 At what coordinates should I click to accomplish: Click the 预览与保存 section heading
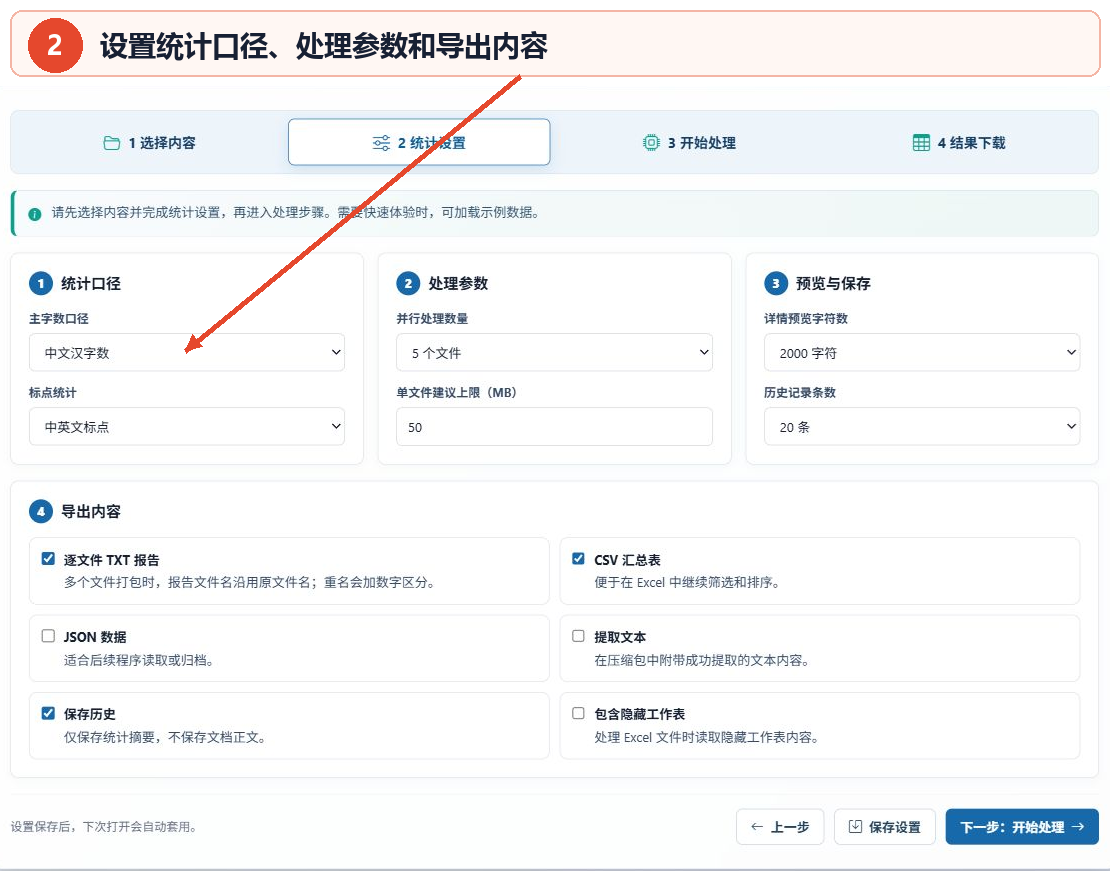[x=833, y=284]
